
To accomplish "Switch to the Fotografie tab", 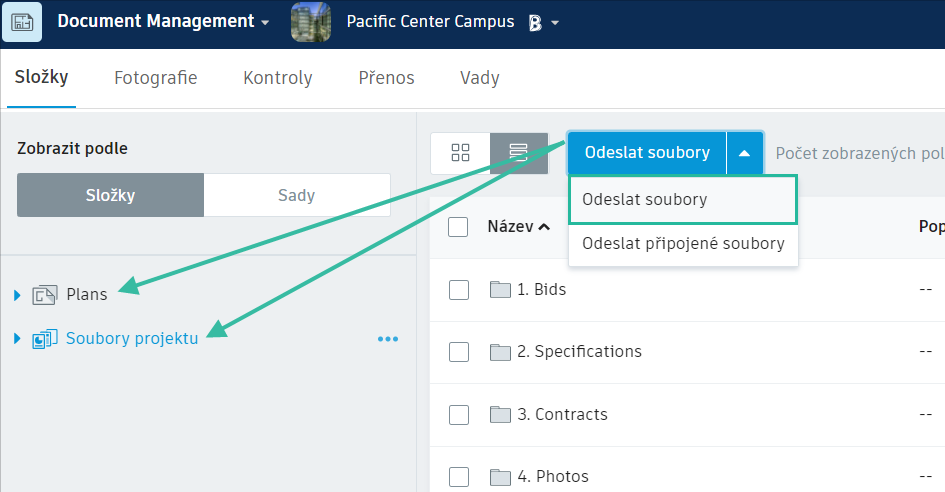I will (x=155, y=78).
